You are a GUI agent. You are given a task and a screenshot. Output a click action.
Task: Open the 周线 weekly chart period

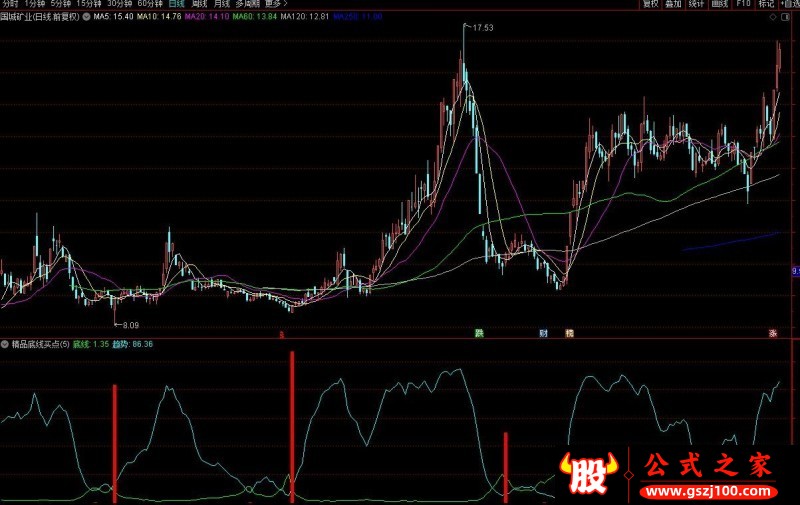[199, 4]
